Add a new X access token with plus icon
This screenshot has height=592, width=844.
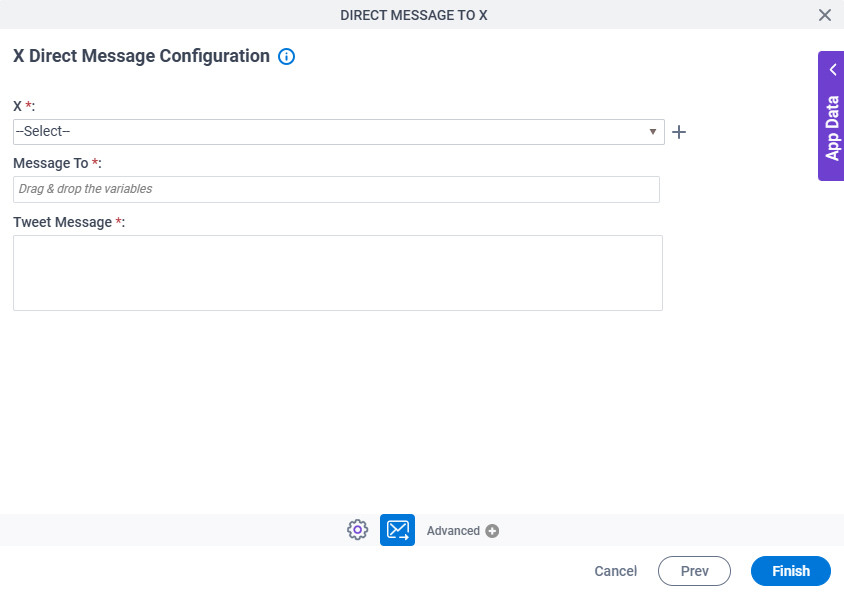pyautogui.click(x=679, y=132)
